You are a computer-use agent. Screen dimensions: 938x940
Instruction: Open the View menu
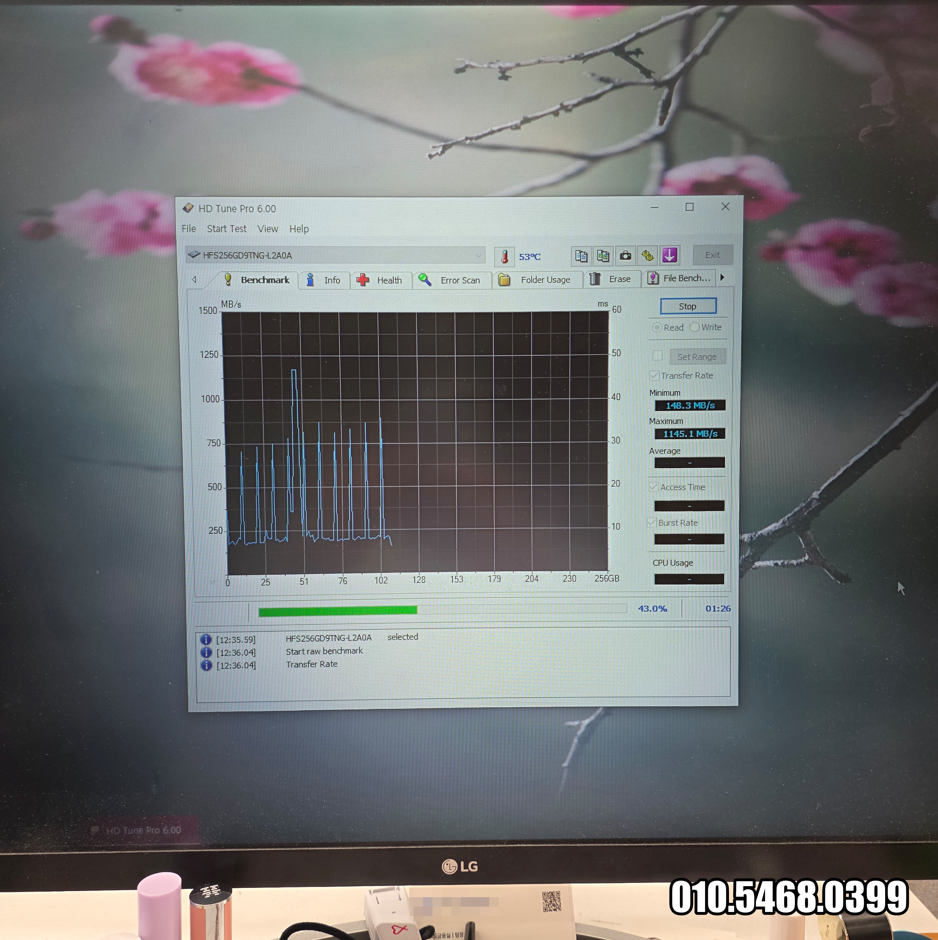pyautogui.click(x=268, y=228)
